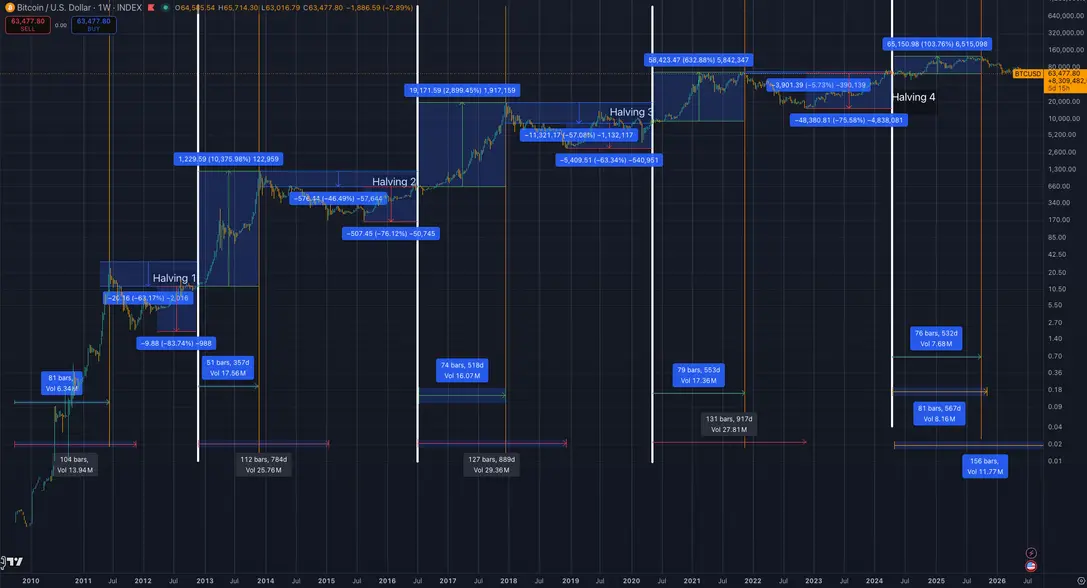Select the 104 bars Vol 13.94M label

(x=75, y=465)
